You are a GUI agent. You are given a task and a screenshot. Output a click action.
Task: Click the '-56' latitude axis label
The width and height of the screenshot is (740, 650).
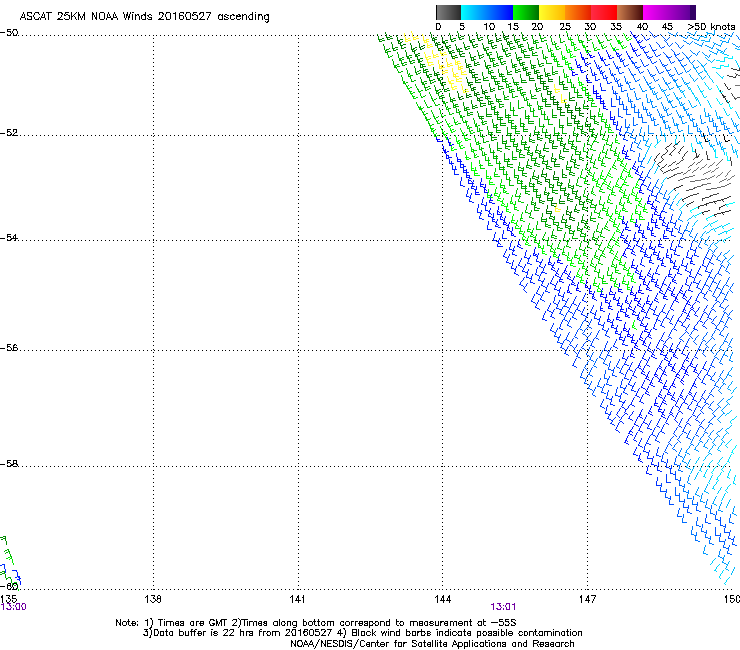point(9,348)
